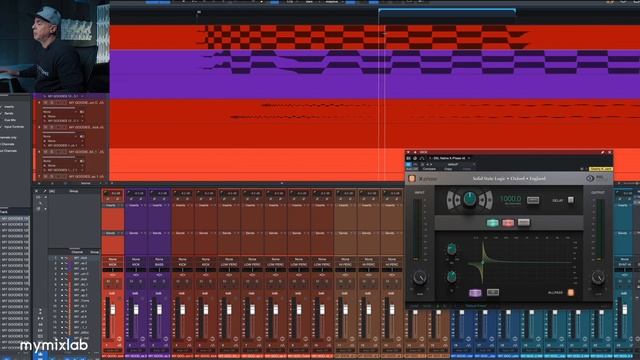Select the first row in the channel list

(x=75, y=258)
